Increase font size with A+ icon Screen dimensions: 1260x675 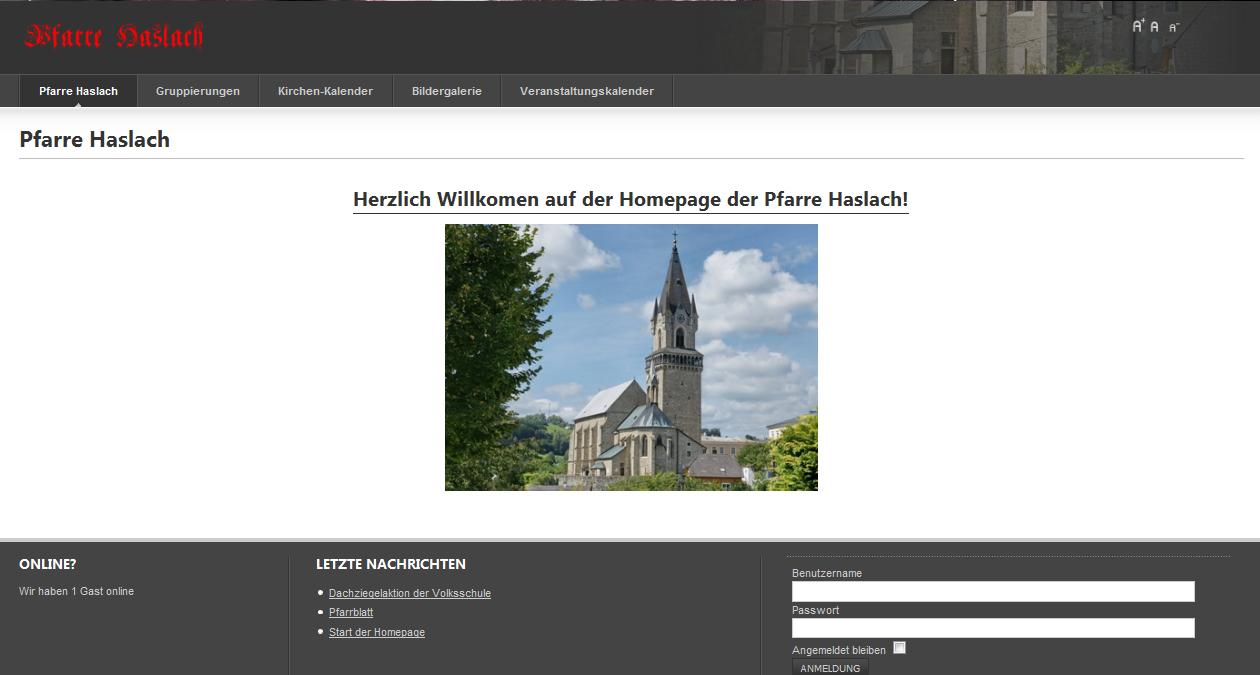click(x=1138, y=27)
